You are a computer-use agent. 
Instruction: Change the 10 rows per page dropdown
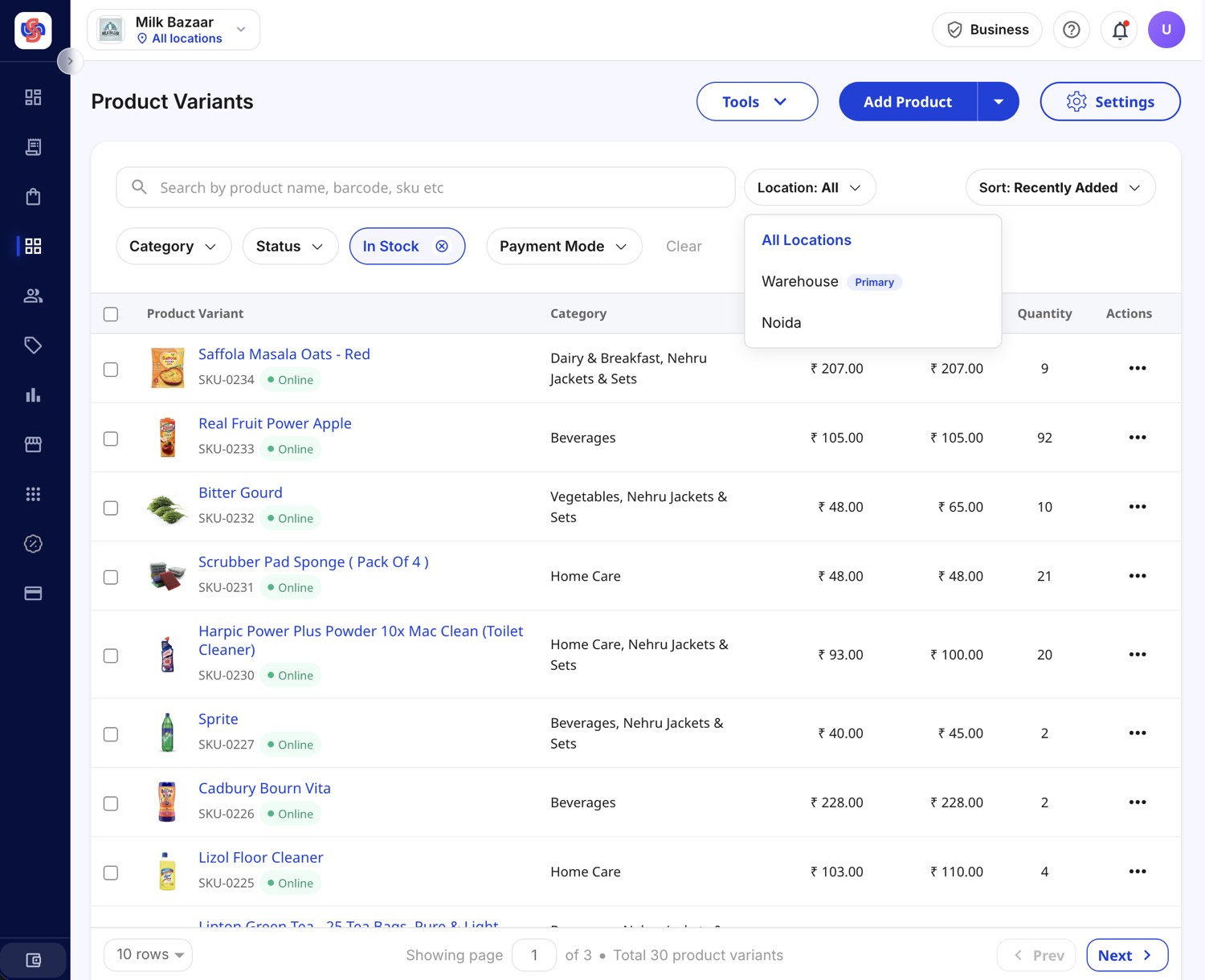(149, 954)
